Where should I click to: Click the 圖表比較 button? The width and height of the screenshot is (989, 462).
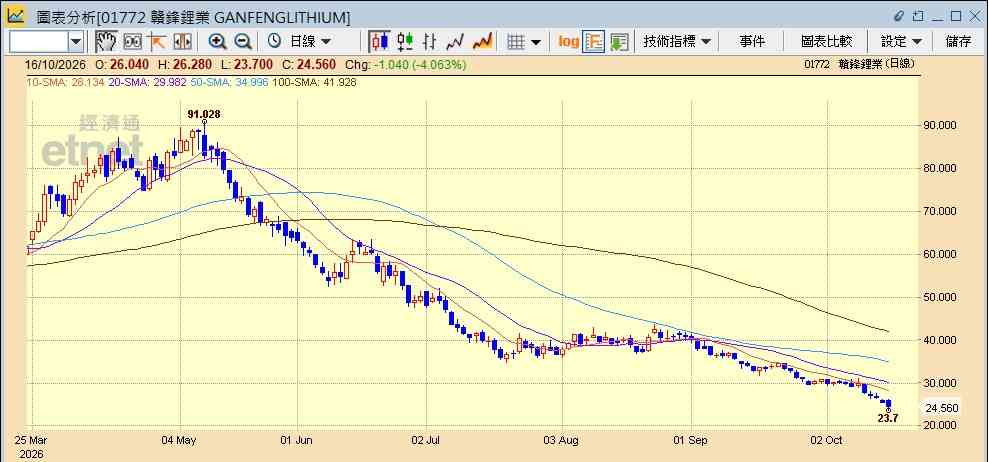[826, 42]
